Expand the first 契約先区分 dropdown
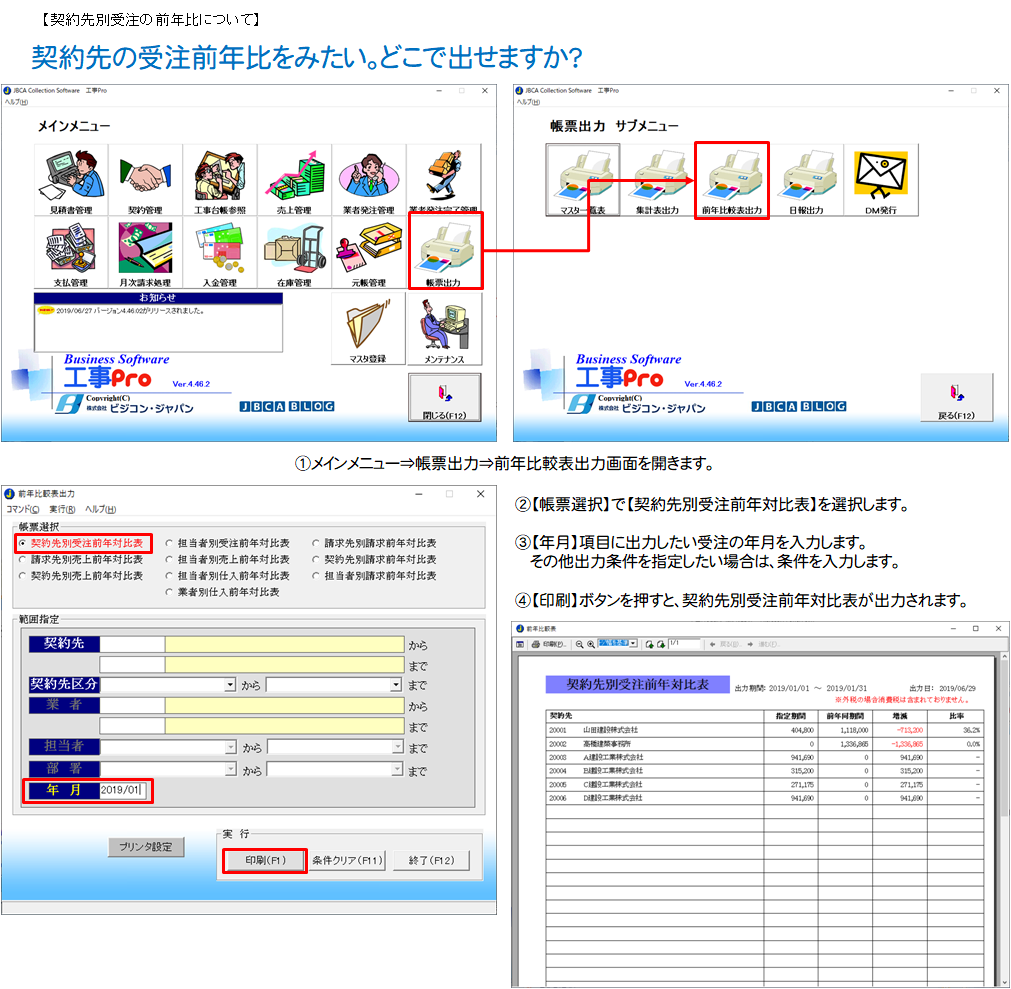Image resolution: width=1011 pixels, height=989 pixels. coord(230,685)
